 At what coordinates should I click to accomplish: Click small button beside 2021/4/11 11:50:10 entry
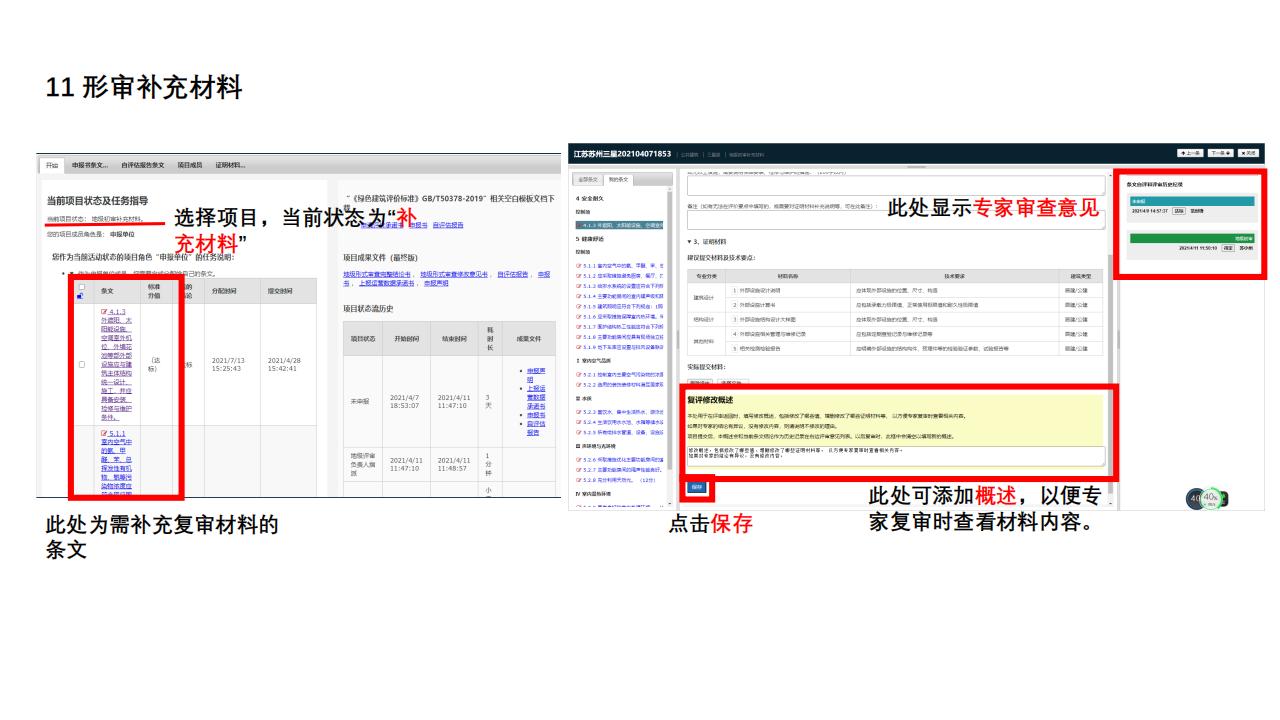tap(1228, 248)
